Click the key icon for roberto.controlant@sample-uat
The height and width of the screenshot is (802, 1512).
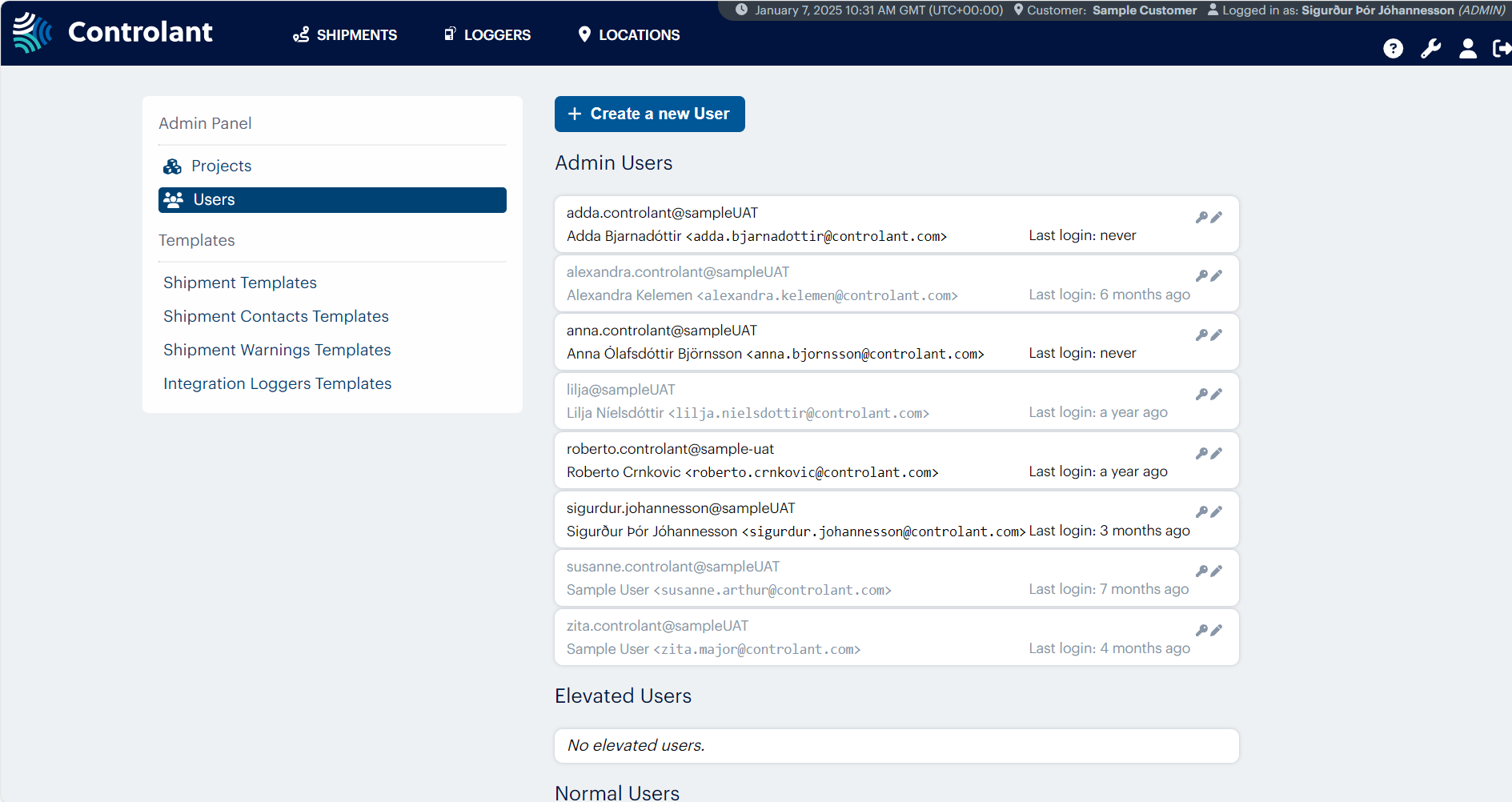click(1201, 454)
